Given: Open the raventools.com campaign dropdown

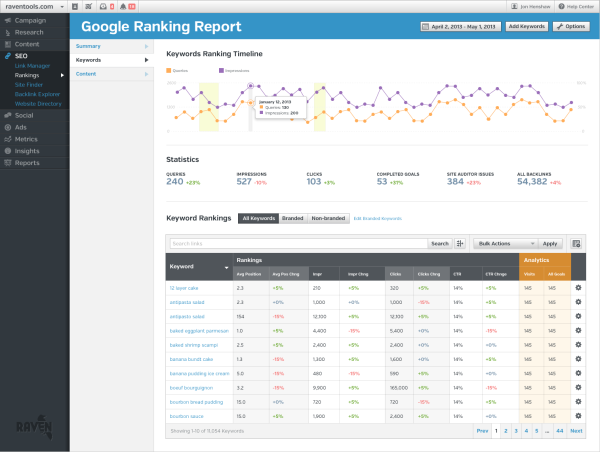Looking at the screenshot, I should click(34, 7).
